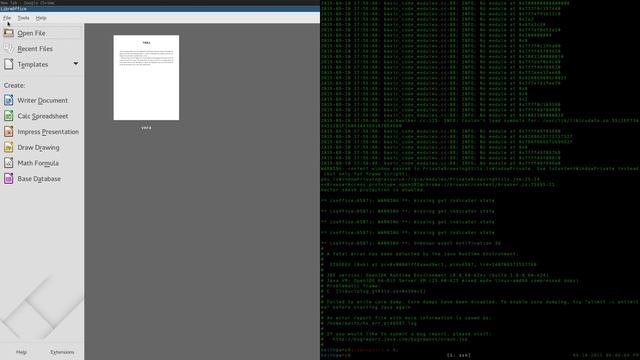Viewport: 640px width, 360px height.
Task: Click the Recent Files clock icon
Action: coord(9,48)
